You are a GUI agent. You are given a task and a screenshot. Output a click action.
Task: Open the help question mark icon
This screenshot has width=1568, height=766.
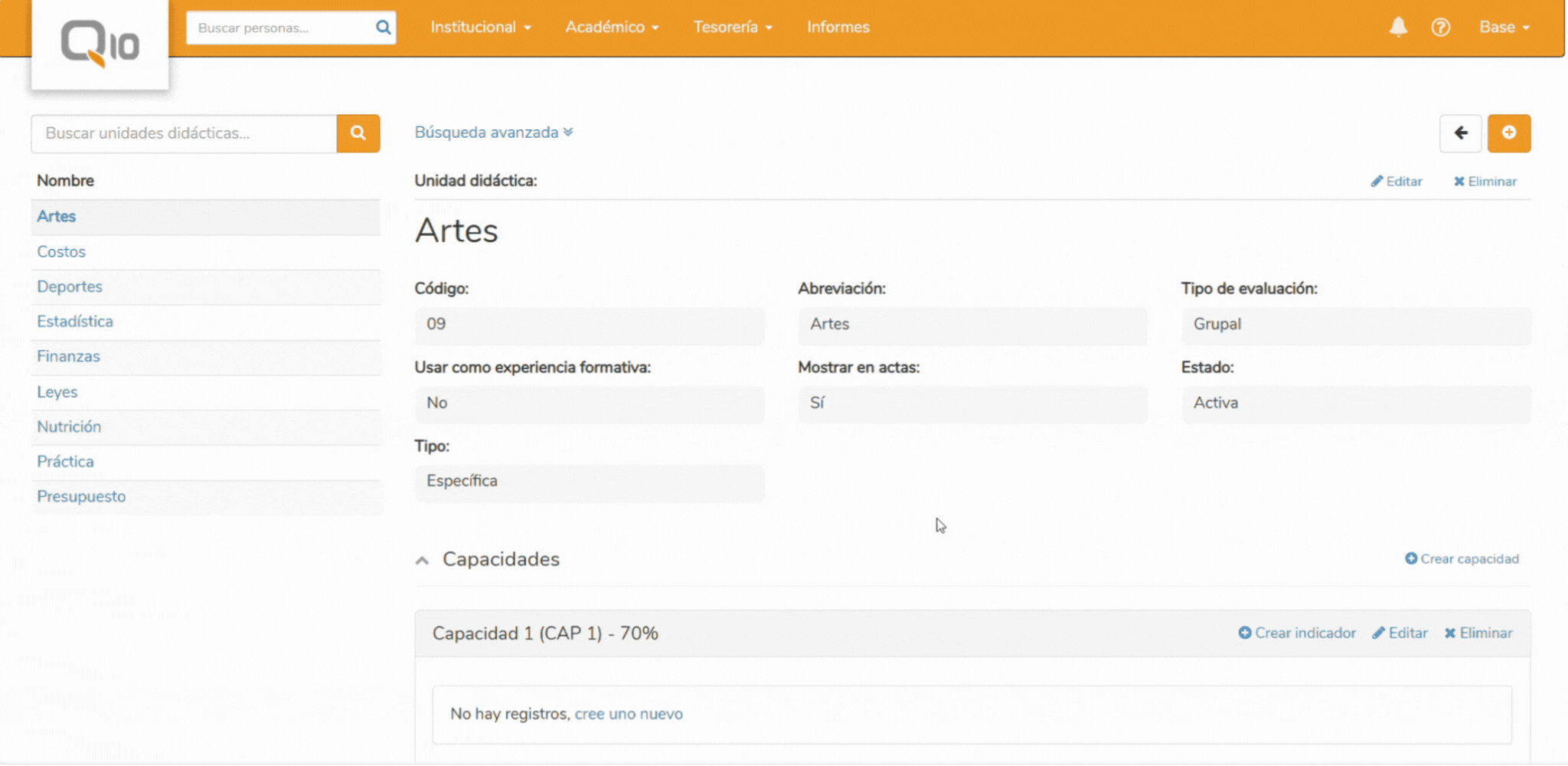[x=1440, y=27]
